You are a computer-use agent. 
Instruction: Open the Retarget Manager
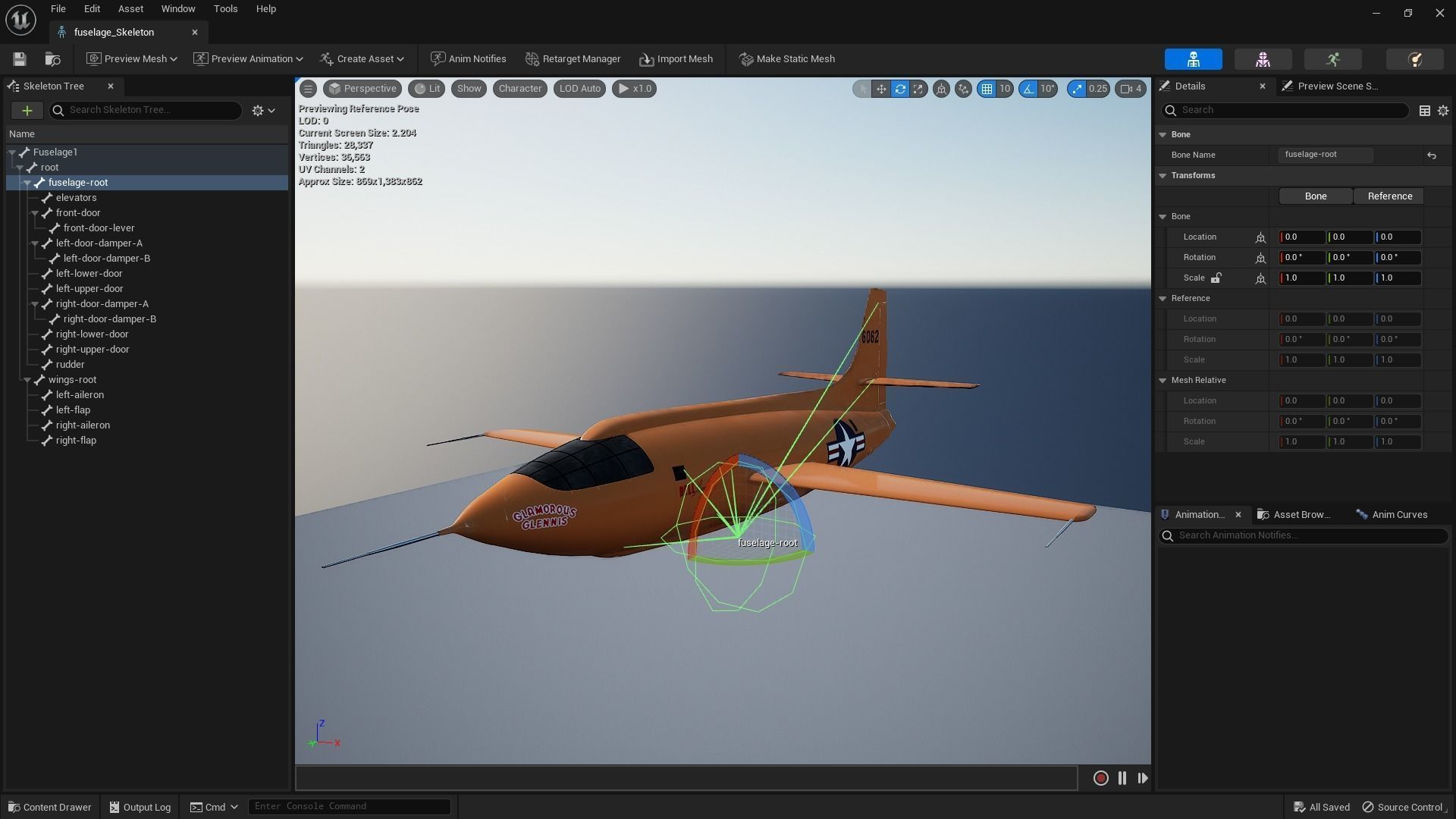[573, 59]
